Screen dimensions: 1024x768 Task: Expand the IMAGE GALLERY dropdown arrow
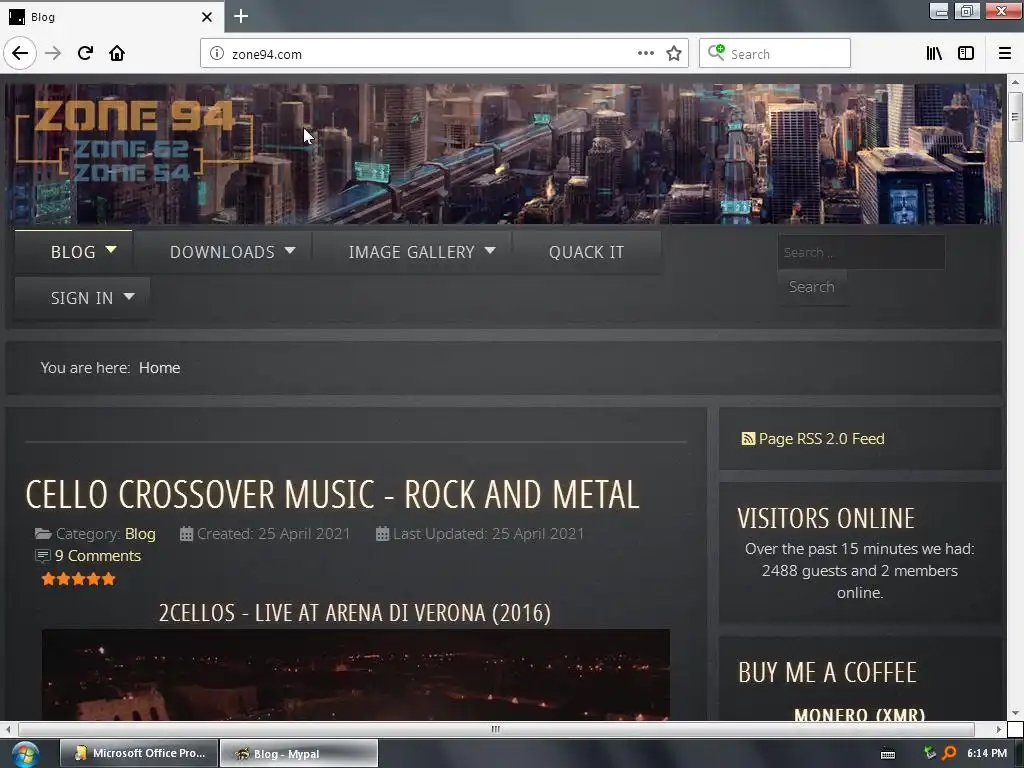[490, 250]
